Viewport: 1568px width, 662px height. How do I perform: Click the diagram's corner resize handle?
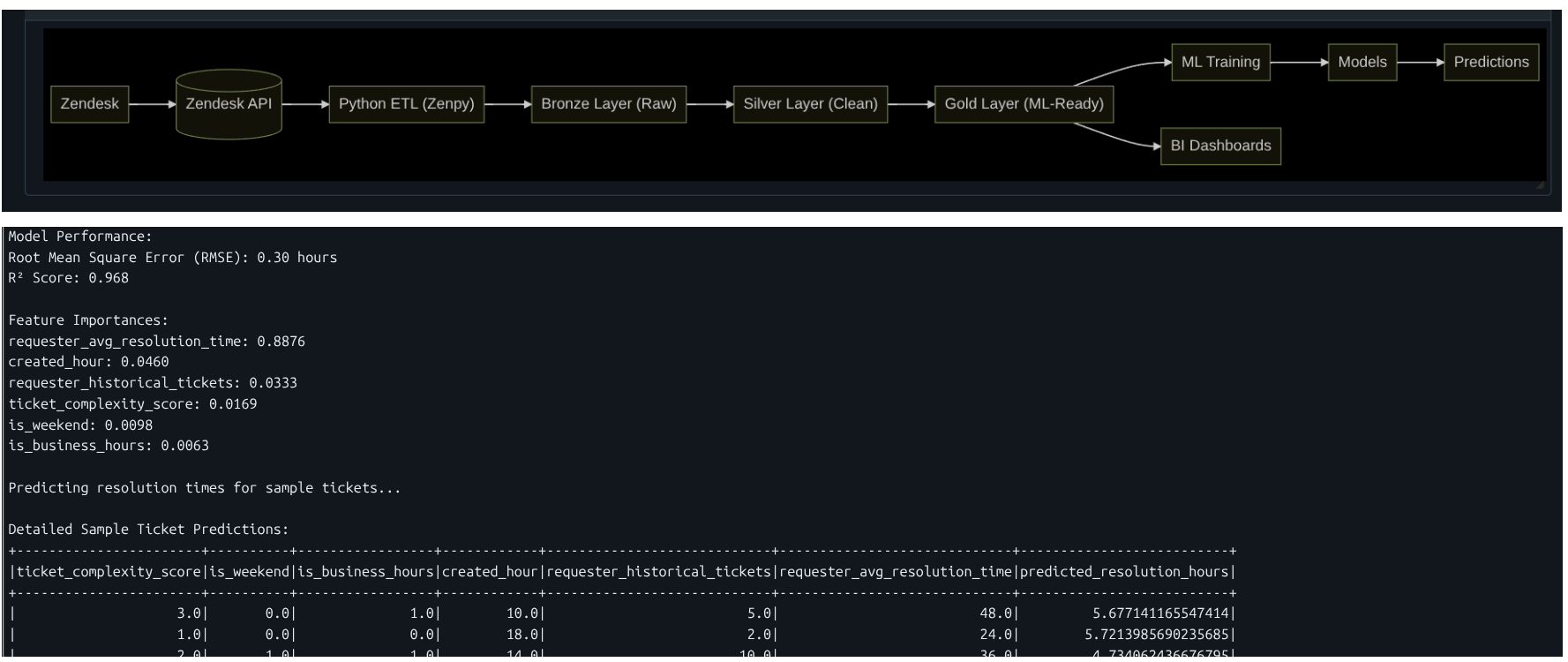click(1540, 185)
